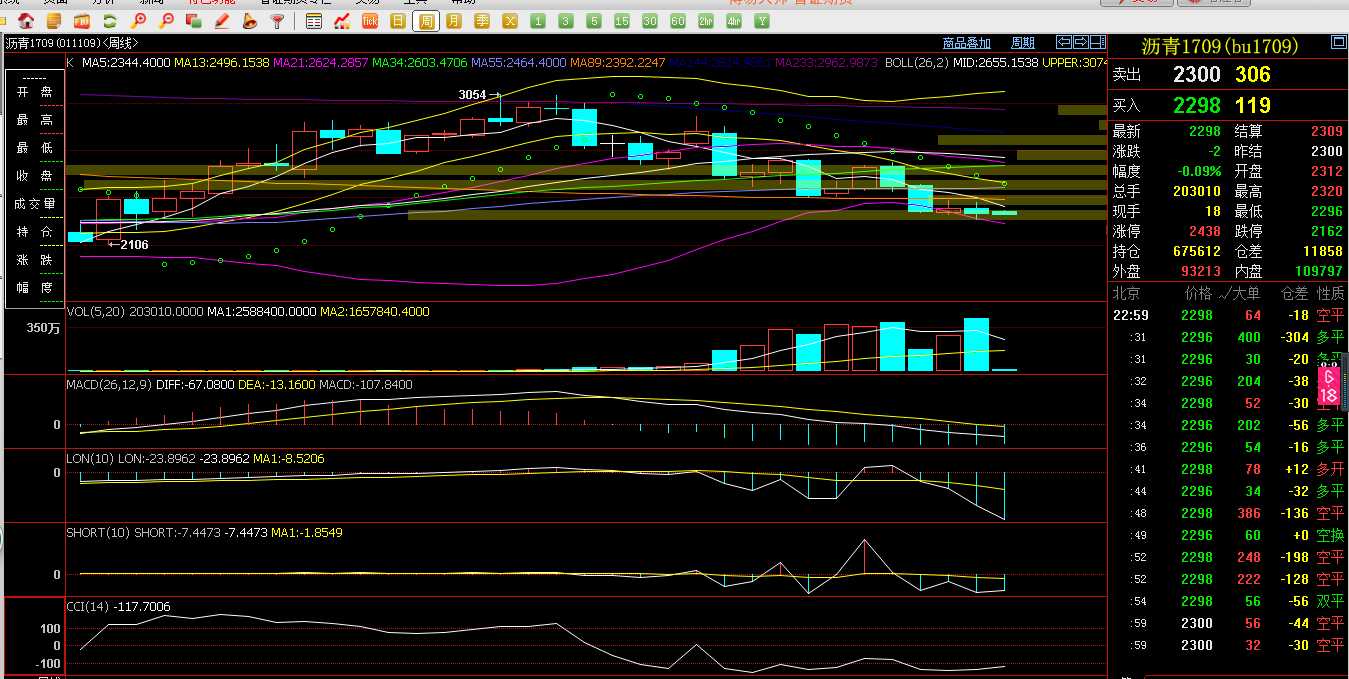Sort by the 大单 column header

coord(1248,294)
